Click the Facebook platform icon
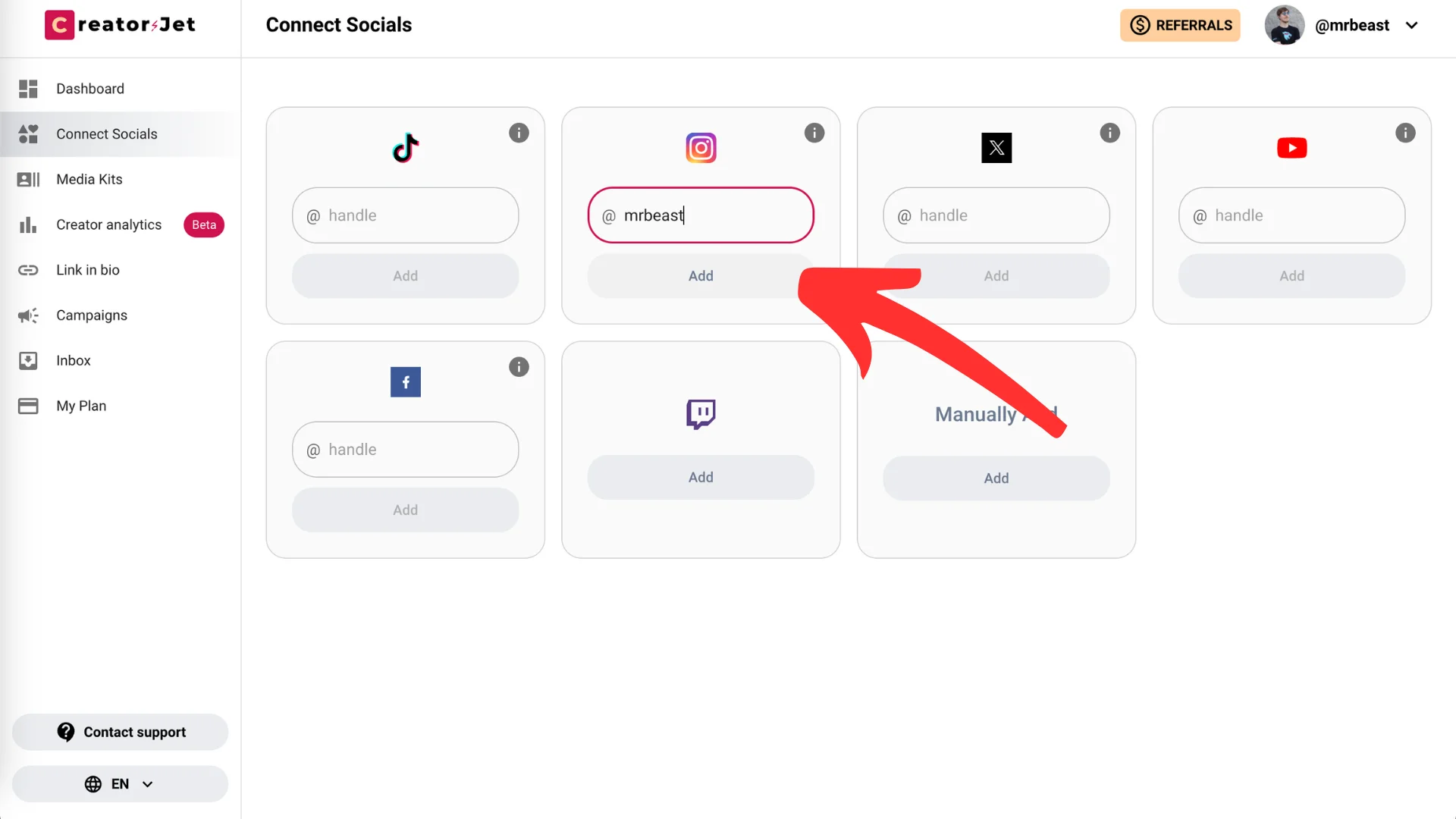The height and width of the screenshot is (819, 1456). 405,381
